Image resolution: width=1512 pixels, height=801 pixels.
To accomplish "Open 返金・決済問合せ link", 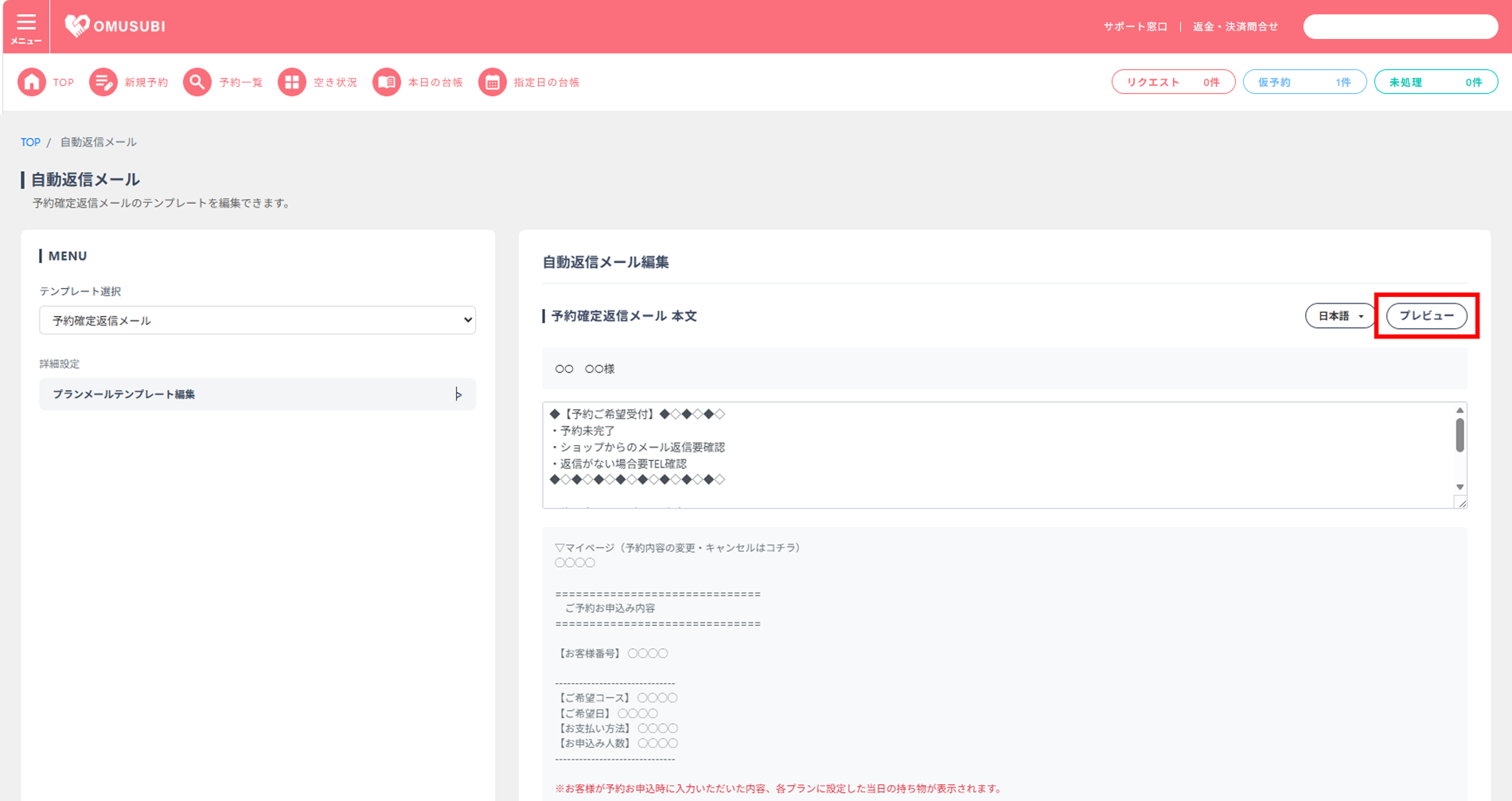I will point(1235,27).
